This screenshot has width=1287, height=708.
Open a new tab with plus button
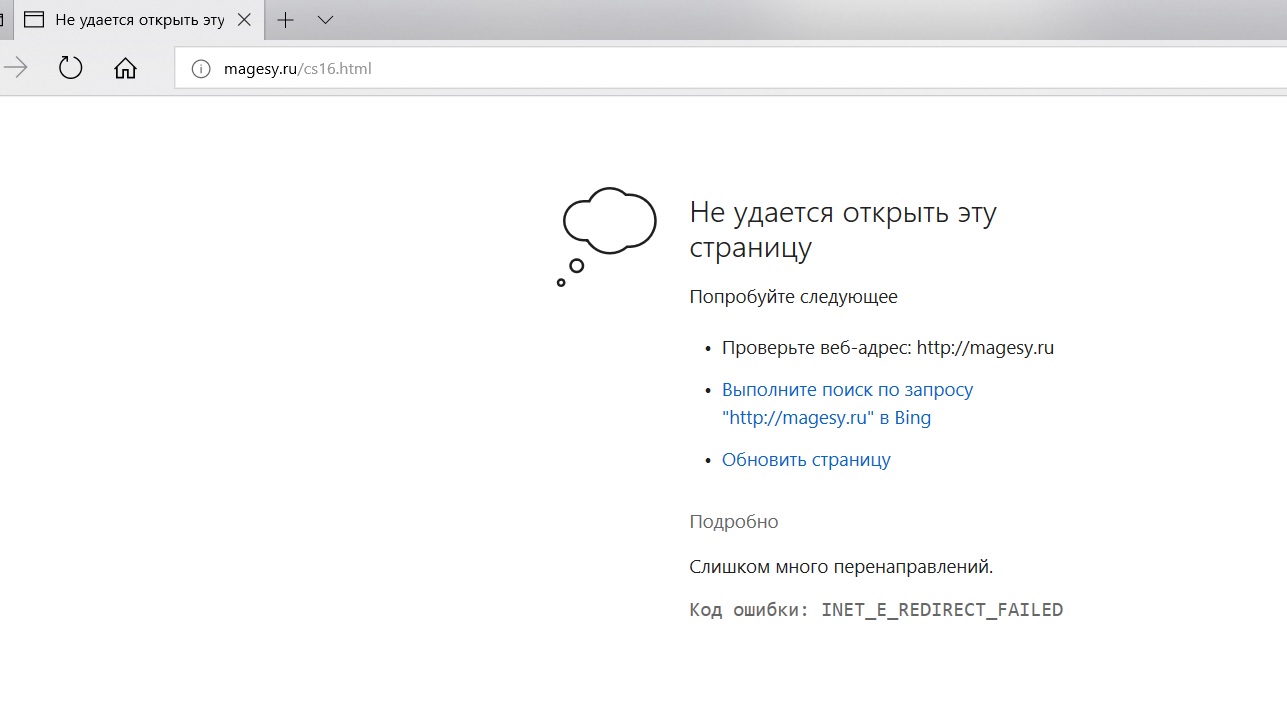[285, 19]
